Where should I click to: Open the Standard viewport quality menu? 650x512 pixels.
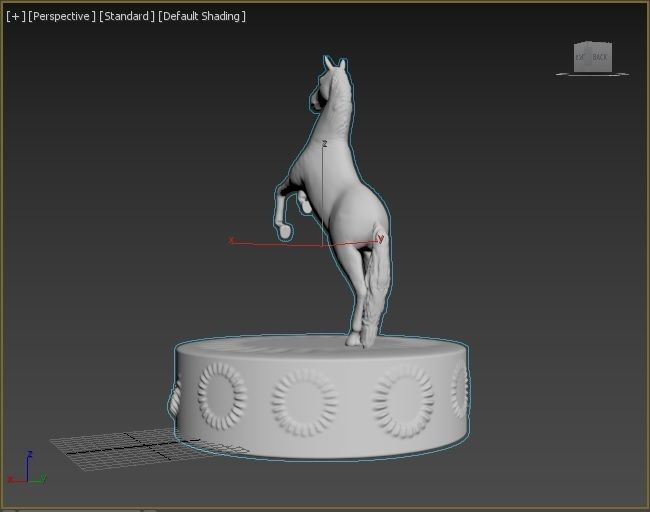(126, 16)
